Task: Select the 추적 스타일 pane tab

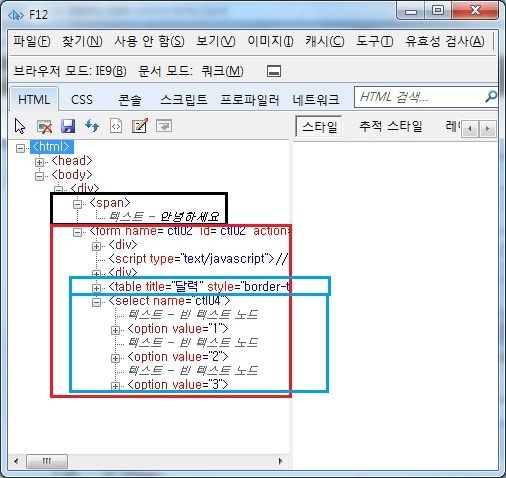Action: [391, 126]
